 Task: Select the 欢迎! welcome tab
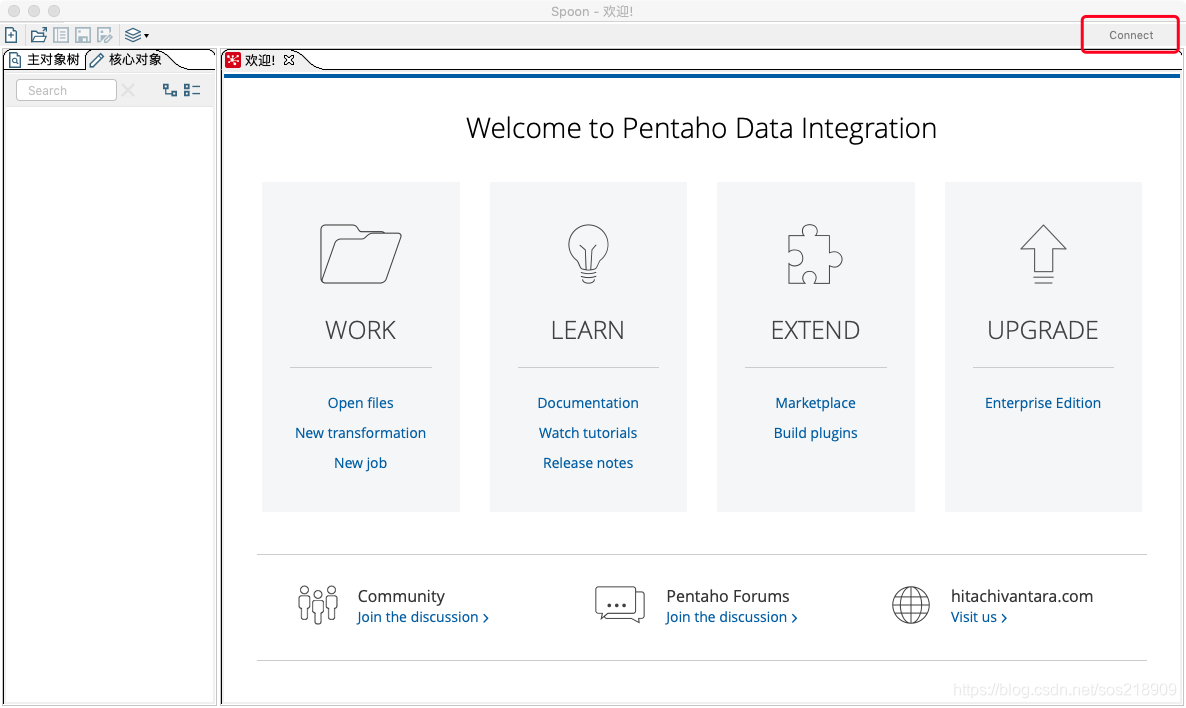click(x=259, y=60)
